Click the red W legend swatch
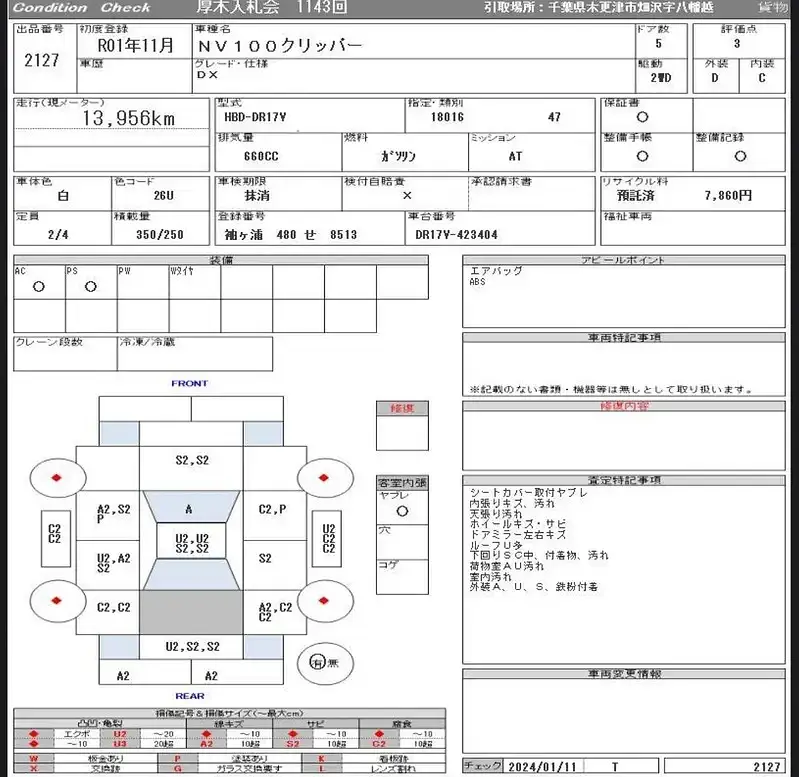This screenshot has width=799, height=777. pyautogui.click(x=34, y=760)
